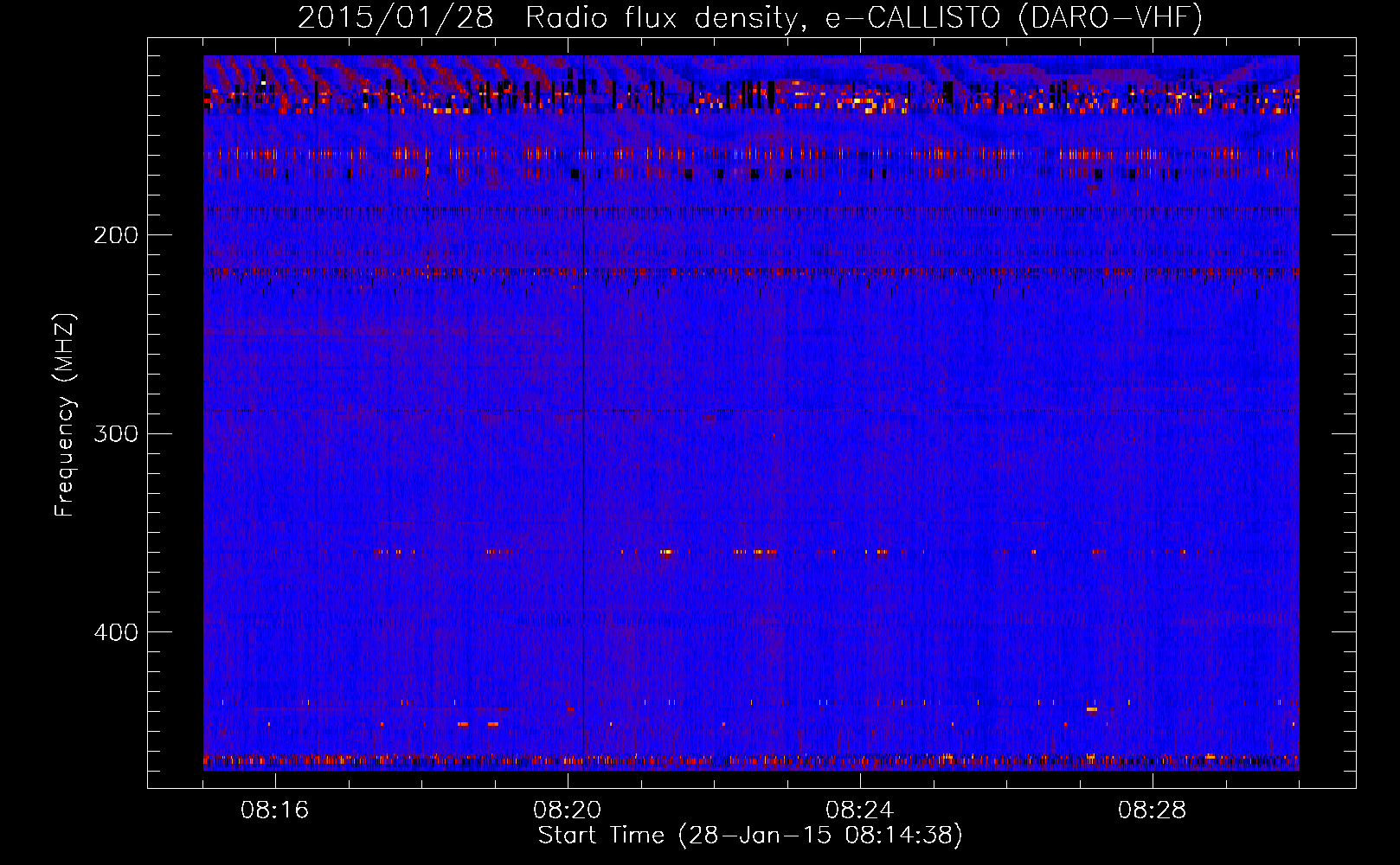Click the '08:16' time tick label
This screenshot has width=1400, height=865.
275,811
